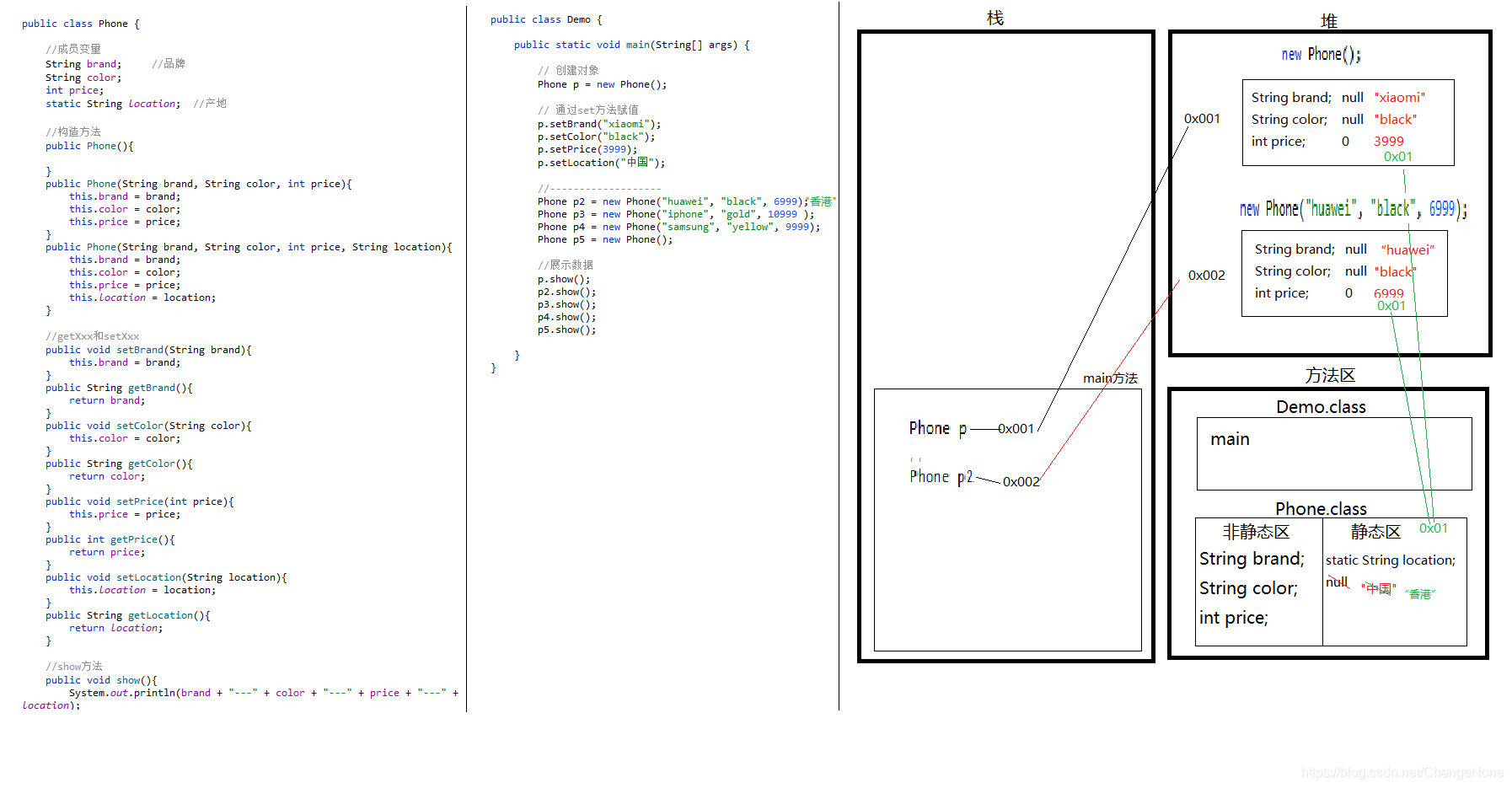Click the red 3999 price value in heap
The height and width of the screenshot is (788, 1512).
point(1389,142)
